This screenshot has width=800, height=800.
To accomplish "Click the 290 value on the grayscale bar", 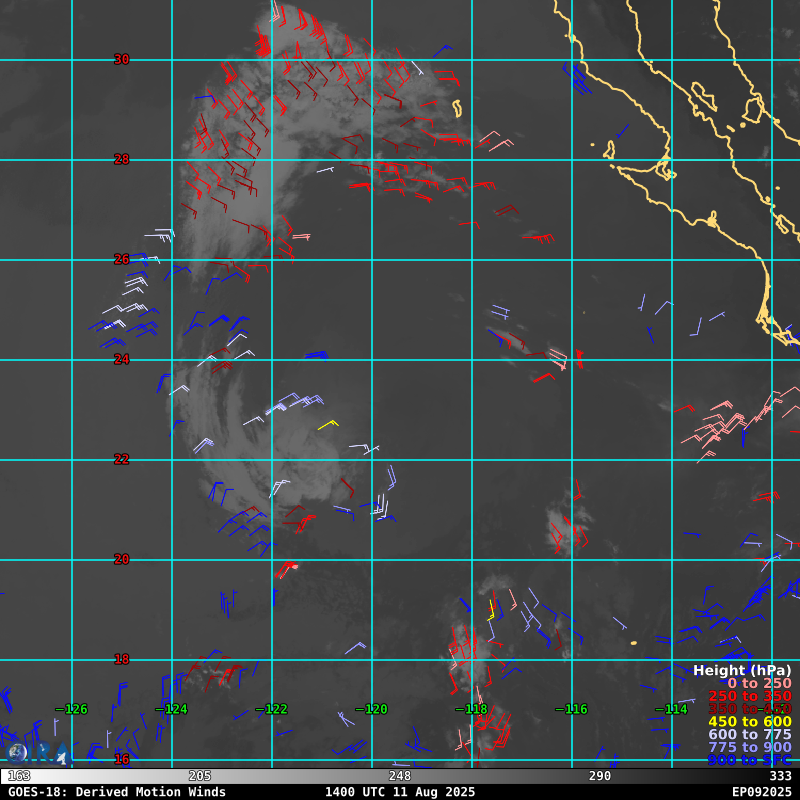I will [600, 776].
